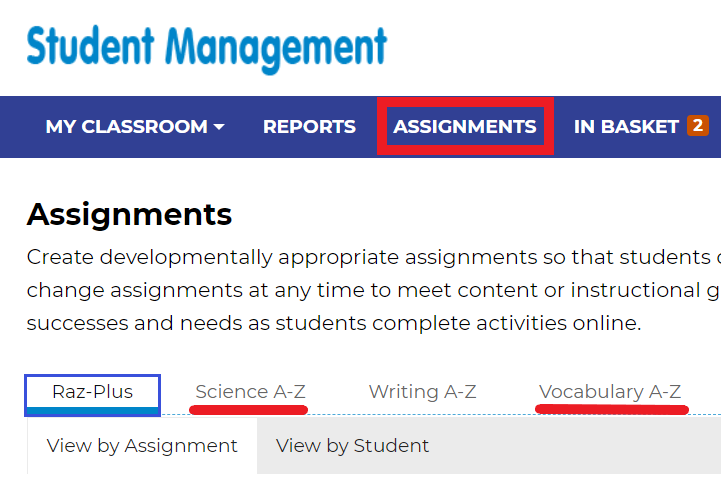Click the blue nav bar left of My Classroom
The height and width of the screenshot is (477, 721).
[x=20, y=127]
